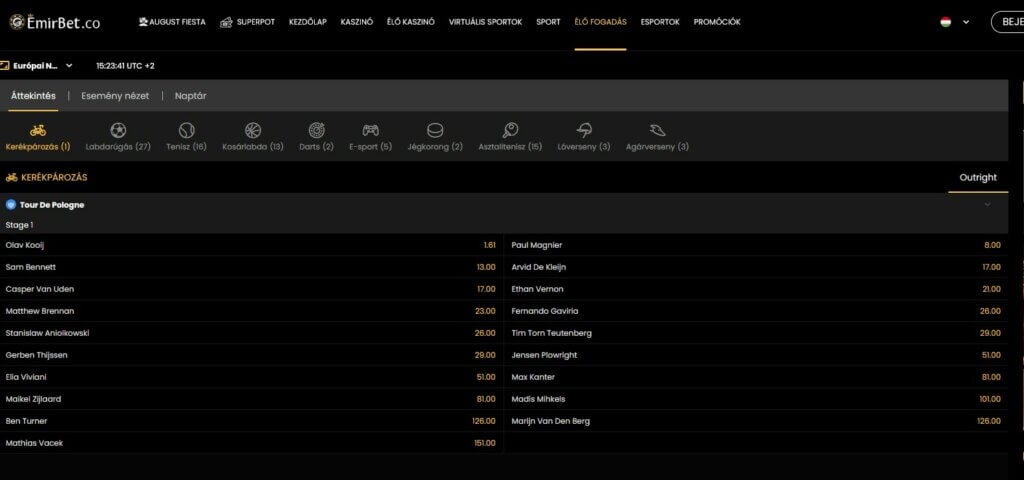This screenshot has width=1024, height=480.
Task: Bet on Sam Bennett at 13.00
Action: point(251,267)
